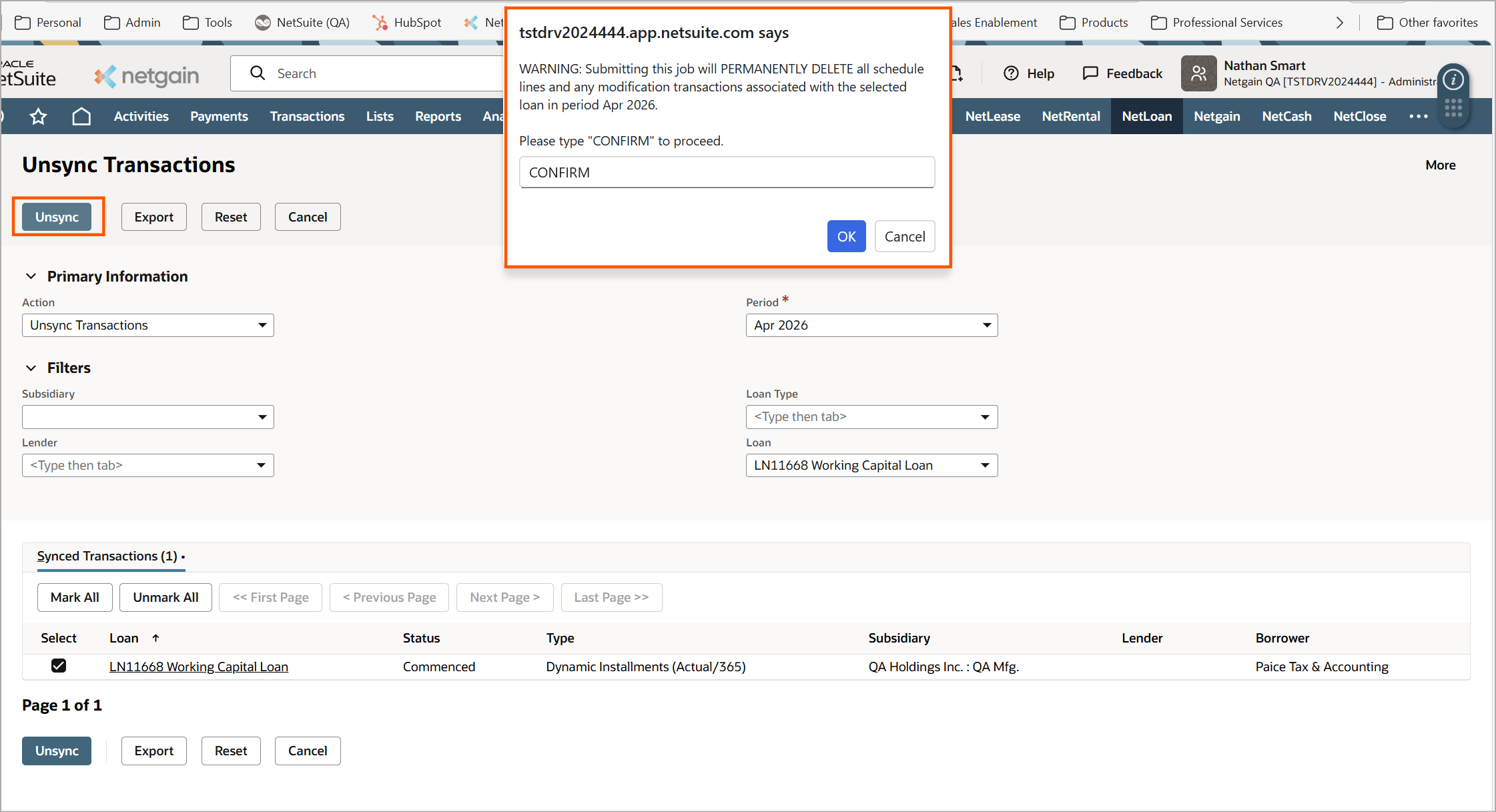Open the Period dropdown showing Apr 2026
This screenshot has height=812, width=1496.
(871, 325)
